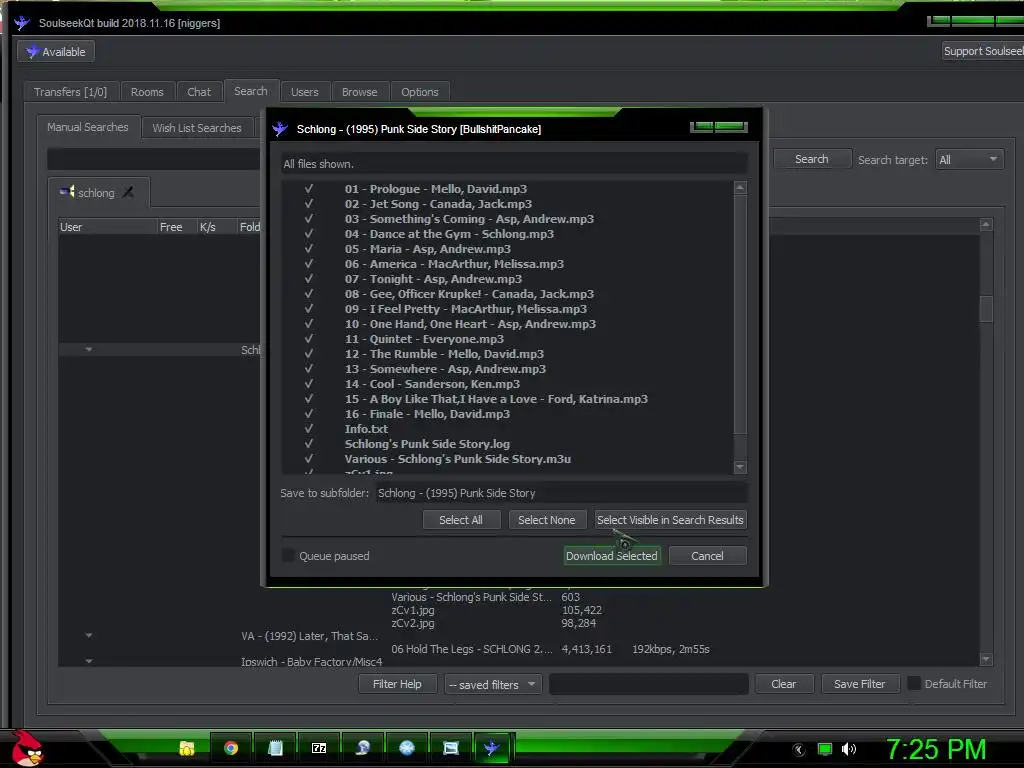
Task: Click the file list scroll down arrow
Action: (740, 467)
